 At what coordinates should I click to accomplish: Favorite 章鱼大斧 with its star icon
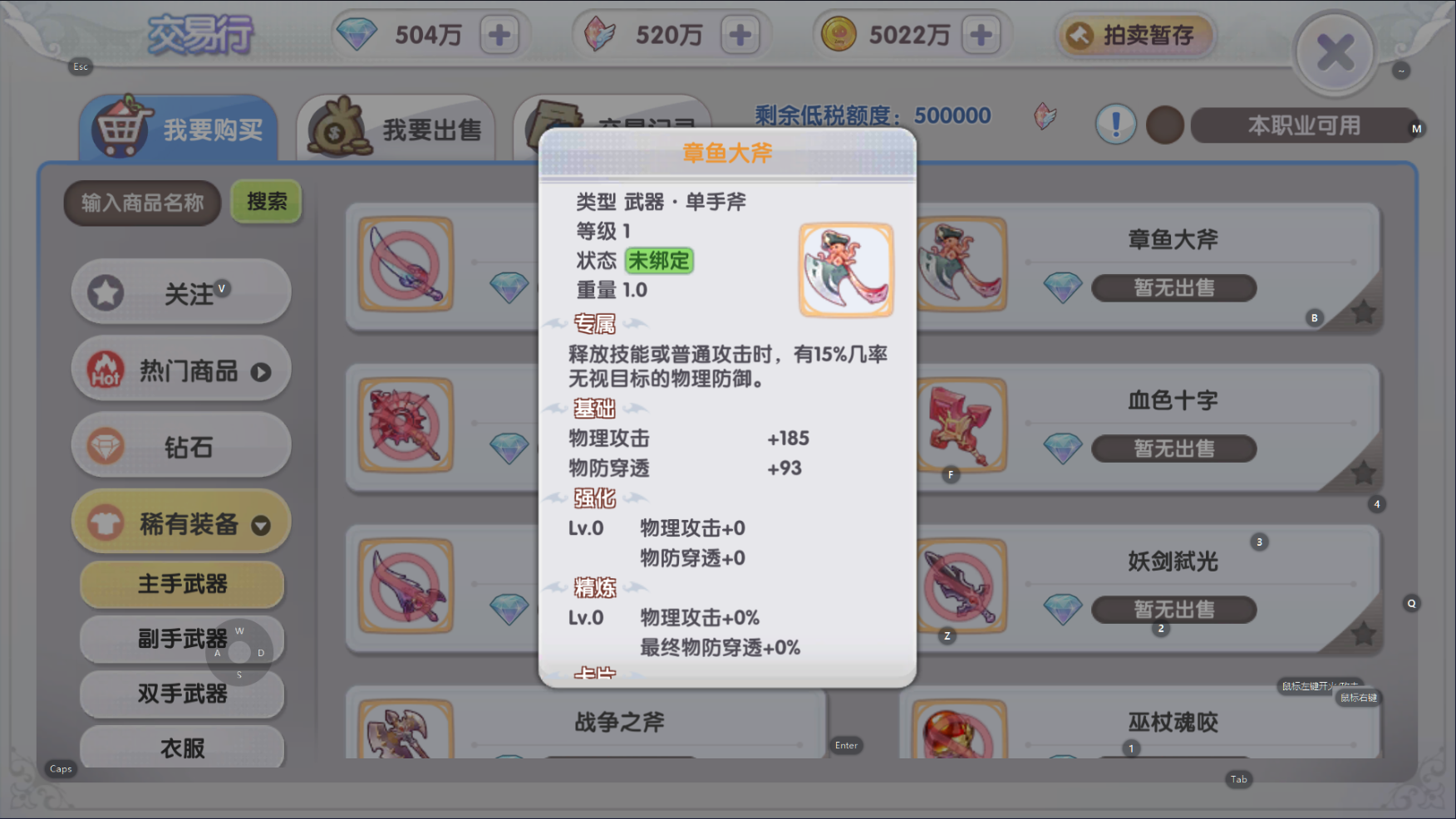tap(1363, 313)
